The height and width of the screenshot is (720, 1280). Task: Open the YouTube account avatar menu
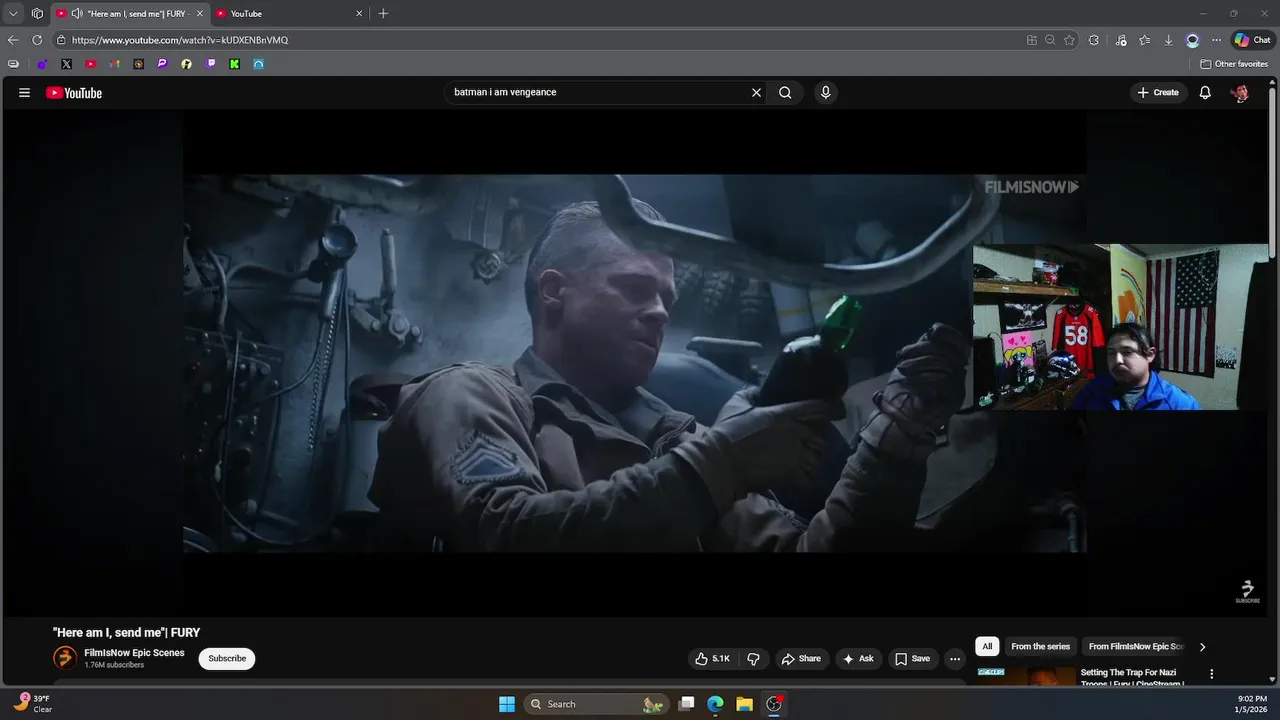click(x=1240, y=92)
